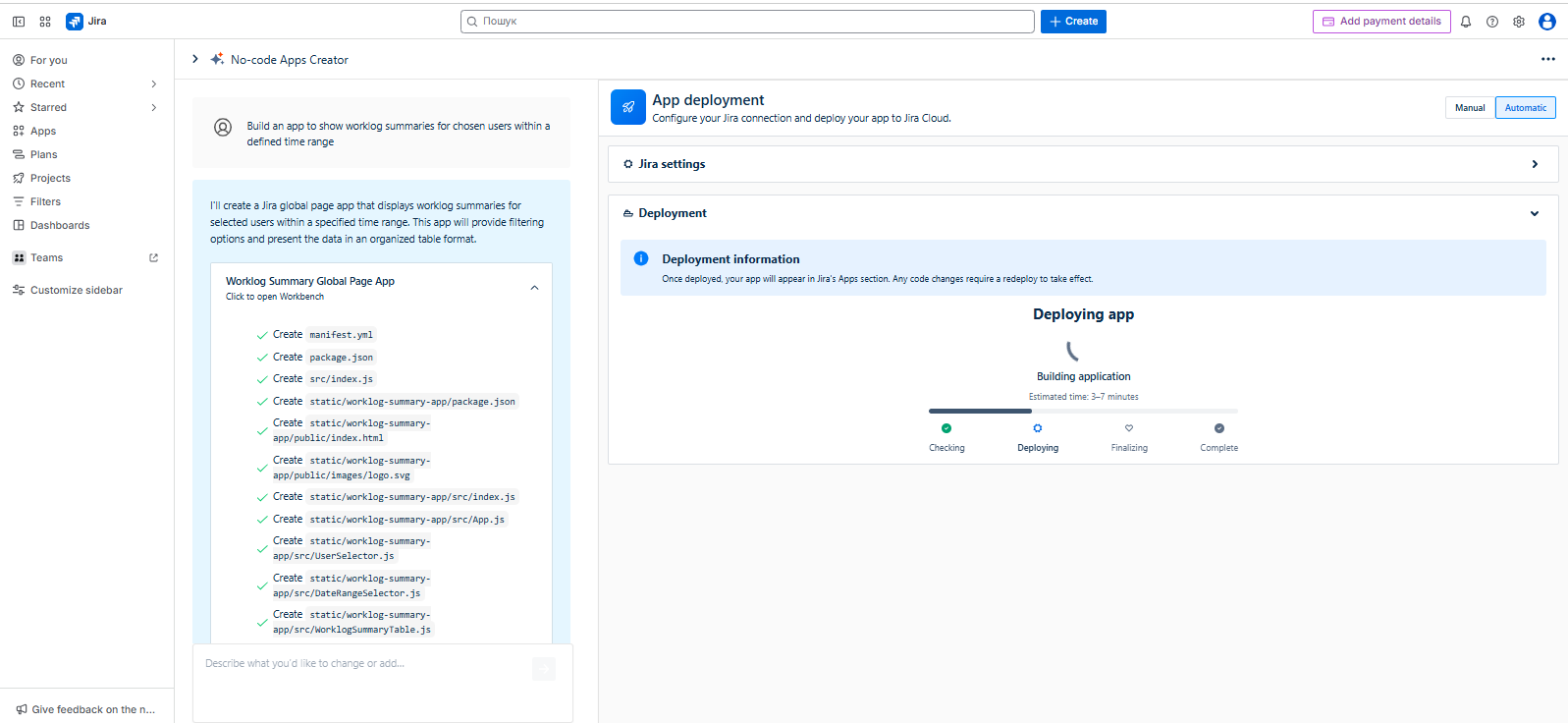This screenshot has height=723, width=1568.
Task: Open the user profile avatar
Action: 1547,22
